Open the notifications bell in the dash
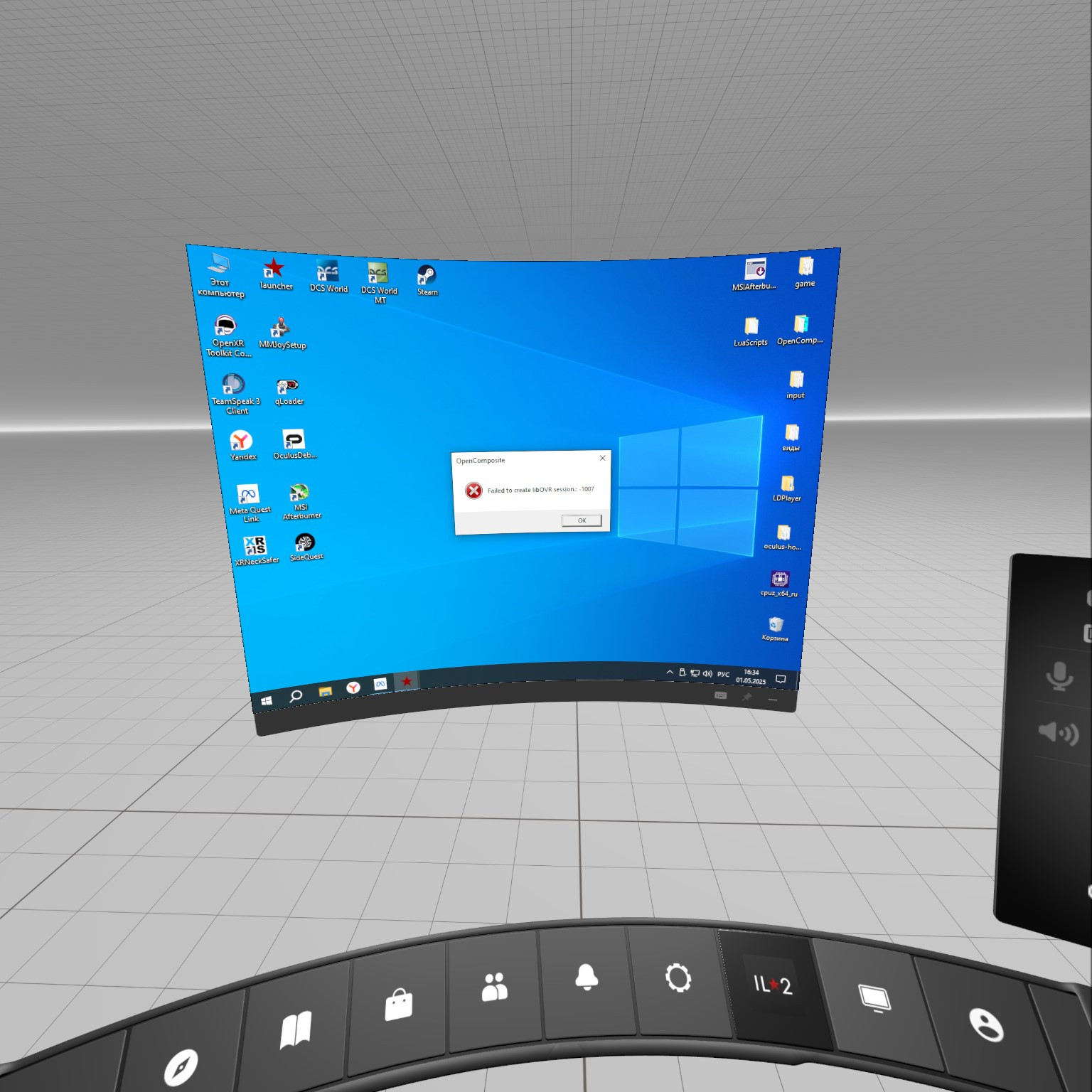1092x1092 pixels. [x=587, y=978]
